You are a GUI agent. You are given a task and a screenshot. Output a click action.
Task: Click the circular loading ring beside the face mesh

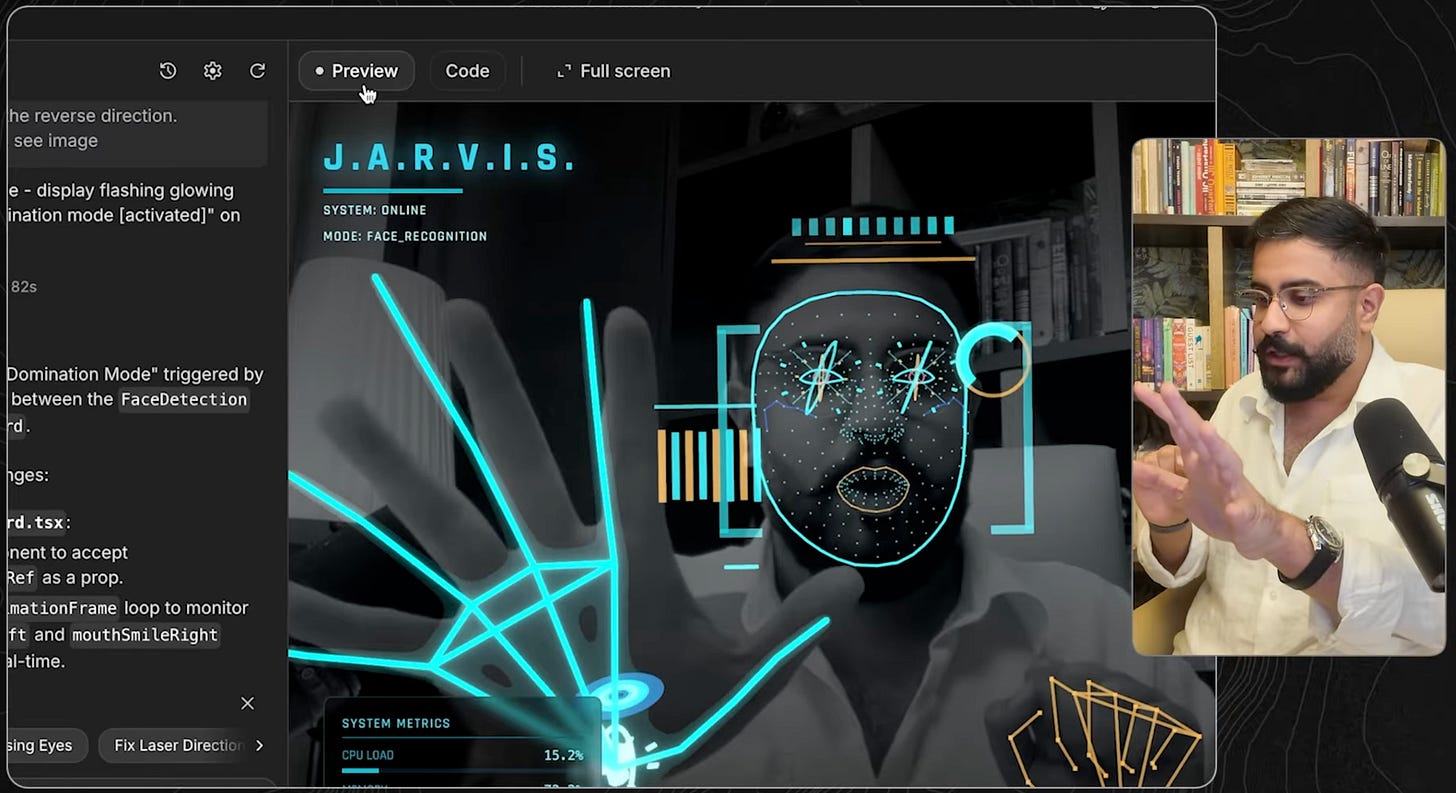(x=992, y=359)
